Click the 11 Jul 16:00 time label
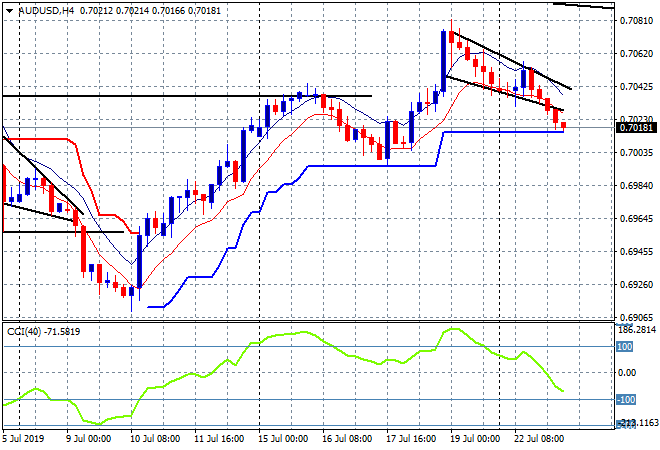This screenshot has height=450, width=660. point(219,439)
